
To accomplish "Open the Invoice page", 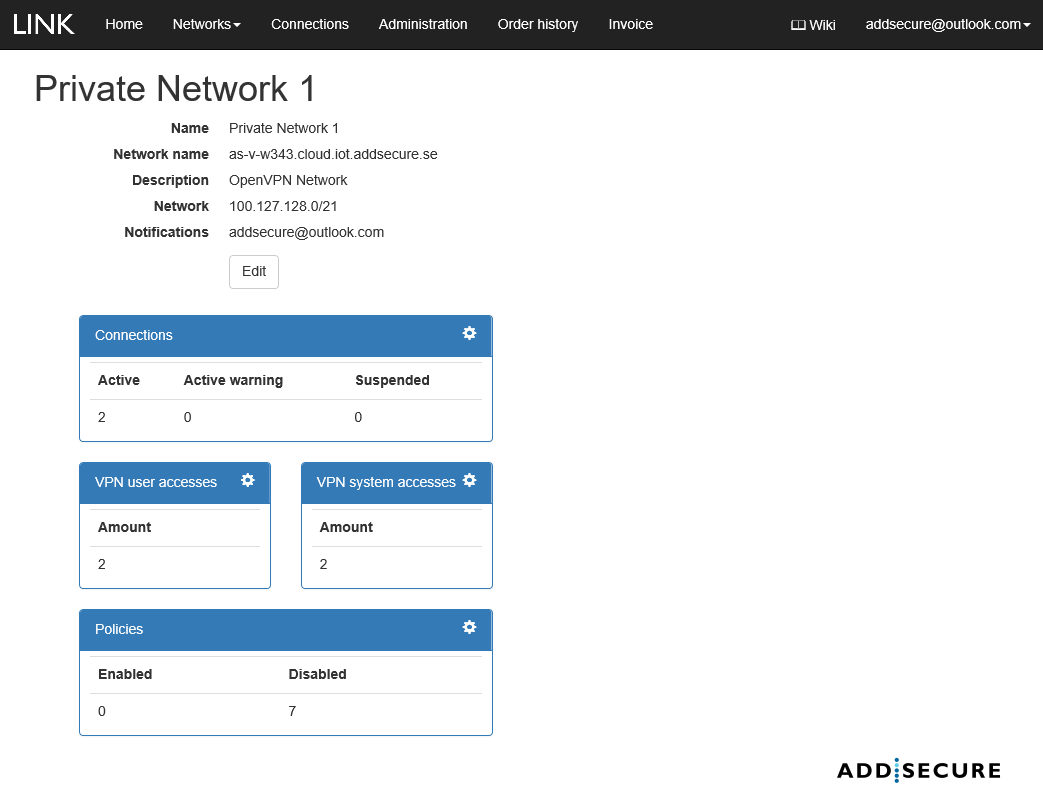I will coord(631,24).
